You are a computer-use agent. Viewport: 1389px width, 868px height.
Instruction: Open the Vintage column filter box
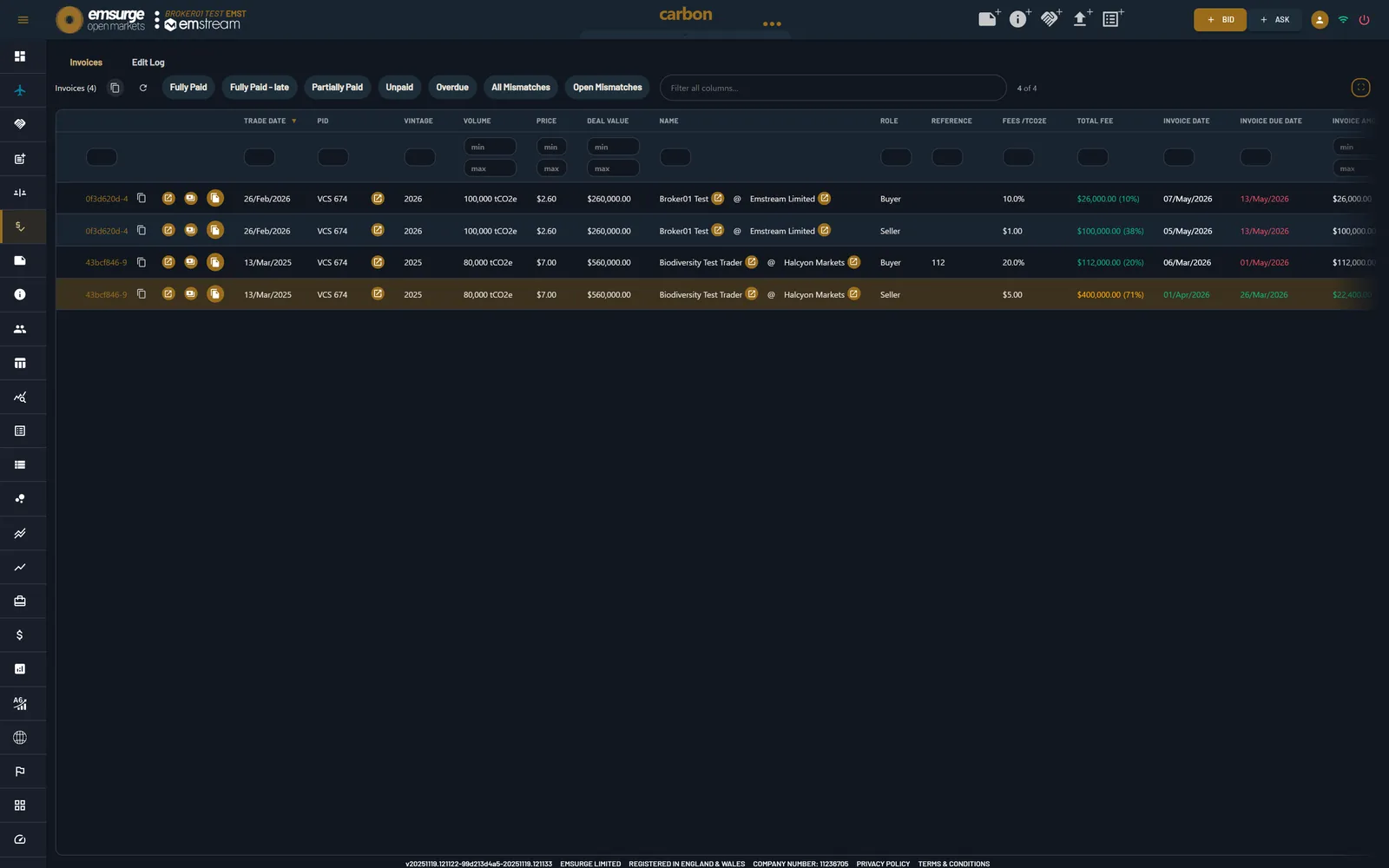(419, 157)
